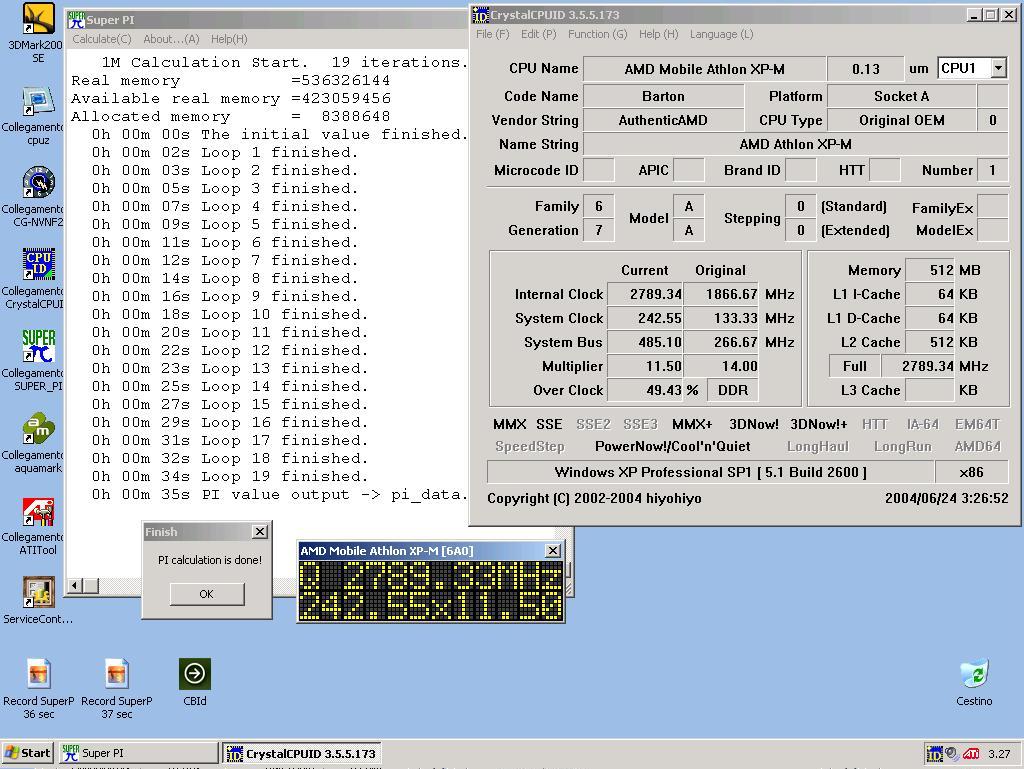Activate CrystalCPUID 3.5.5.173 taskbar button

[x=302, y=753]
